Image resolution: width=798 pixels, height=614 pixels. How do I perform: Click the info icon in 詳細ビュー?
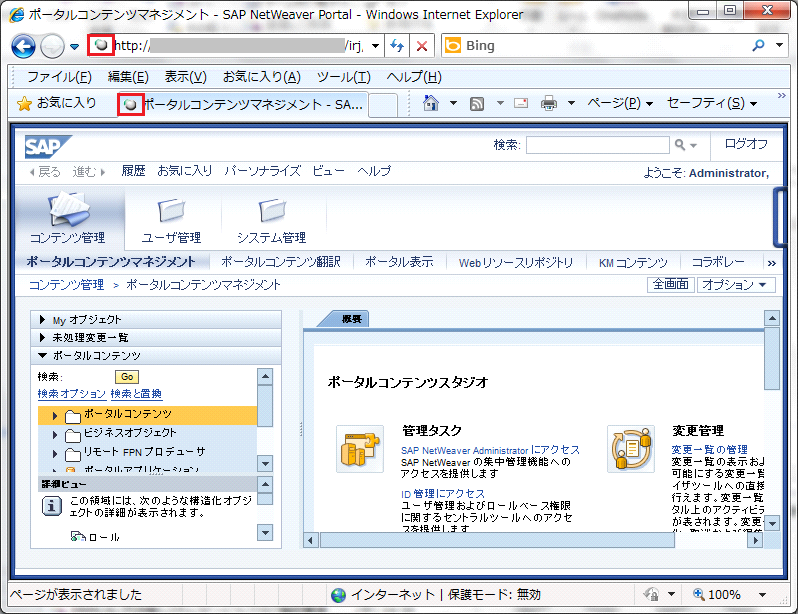[51, 507]
